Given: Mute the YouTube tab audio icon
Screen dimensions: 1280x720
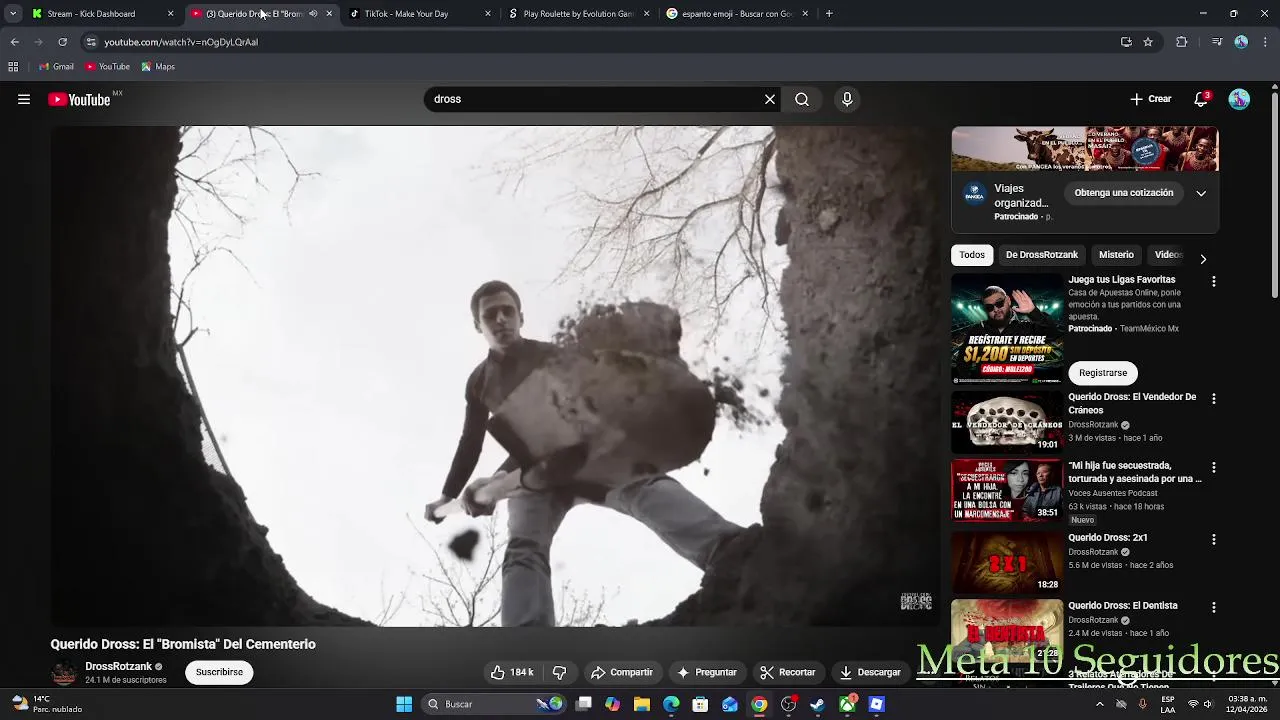Looking at the screenshot, I should [x=313, y=14].
